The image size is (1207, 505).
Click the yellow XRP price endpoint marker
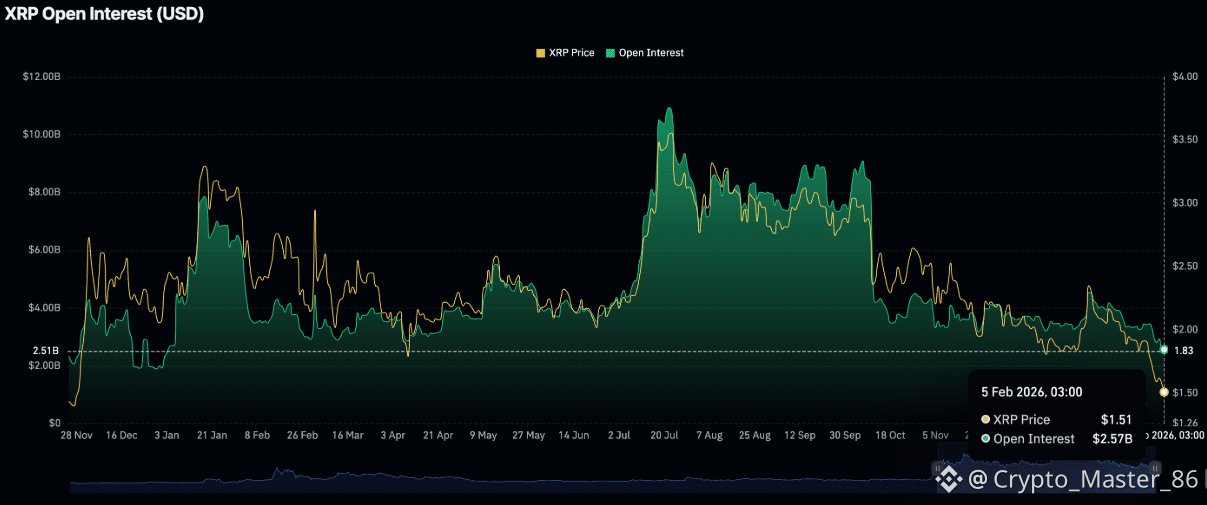click(x=1164, y=392)
